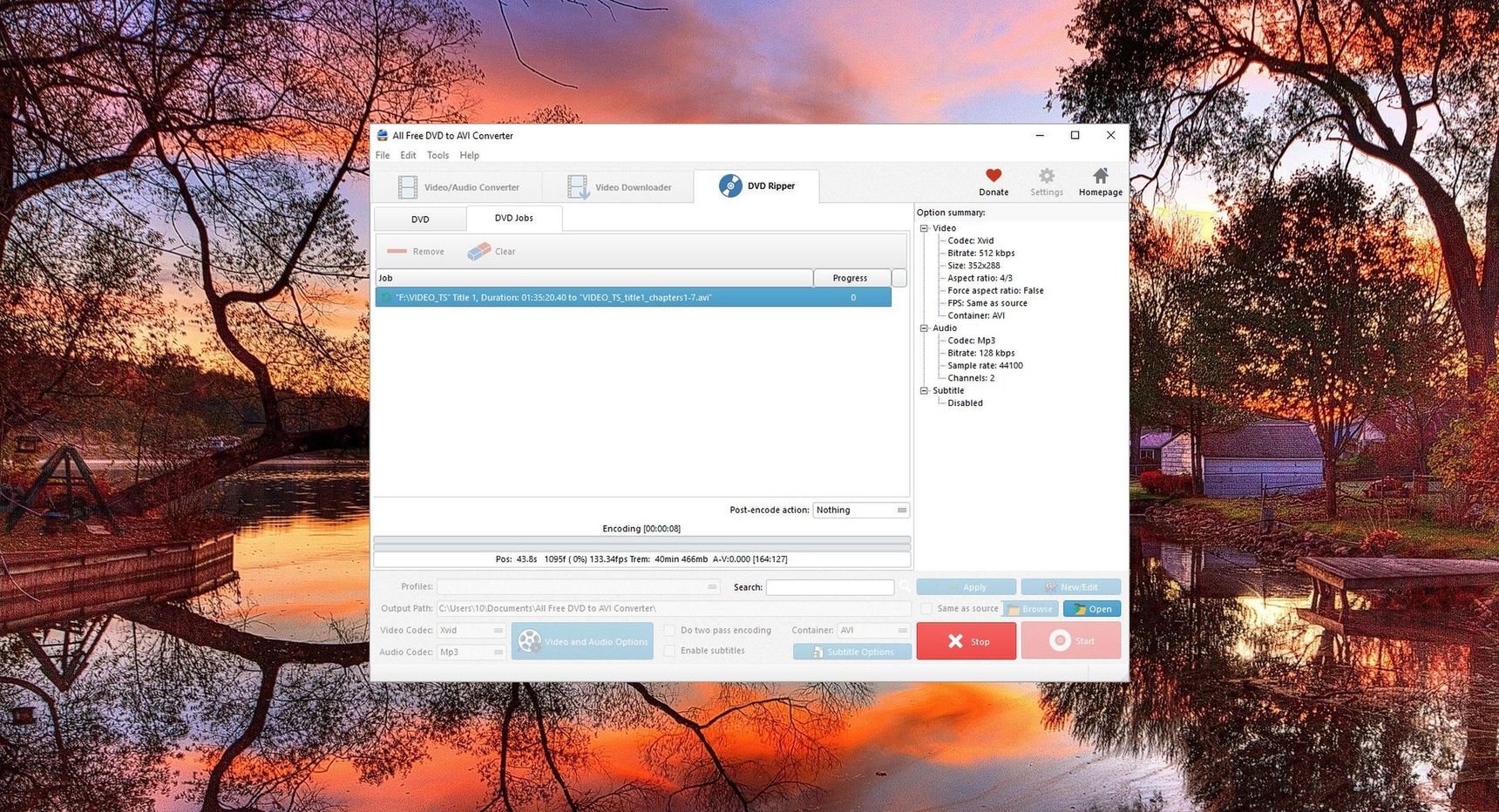Click the Apply button
Viewport: 1499px width, 812px height.
pos(966,587)
